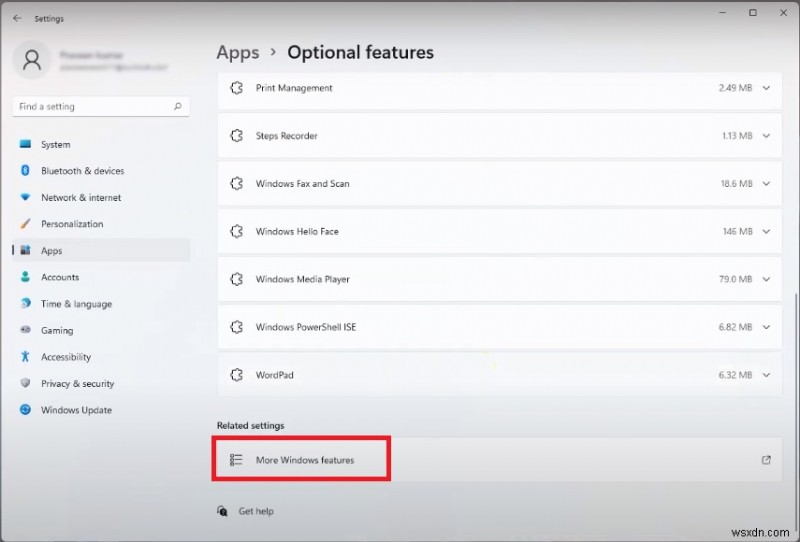Click the Privacy & security shield icon

25,384
